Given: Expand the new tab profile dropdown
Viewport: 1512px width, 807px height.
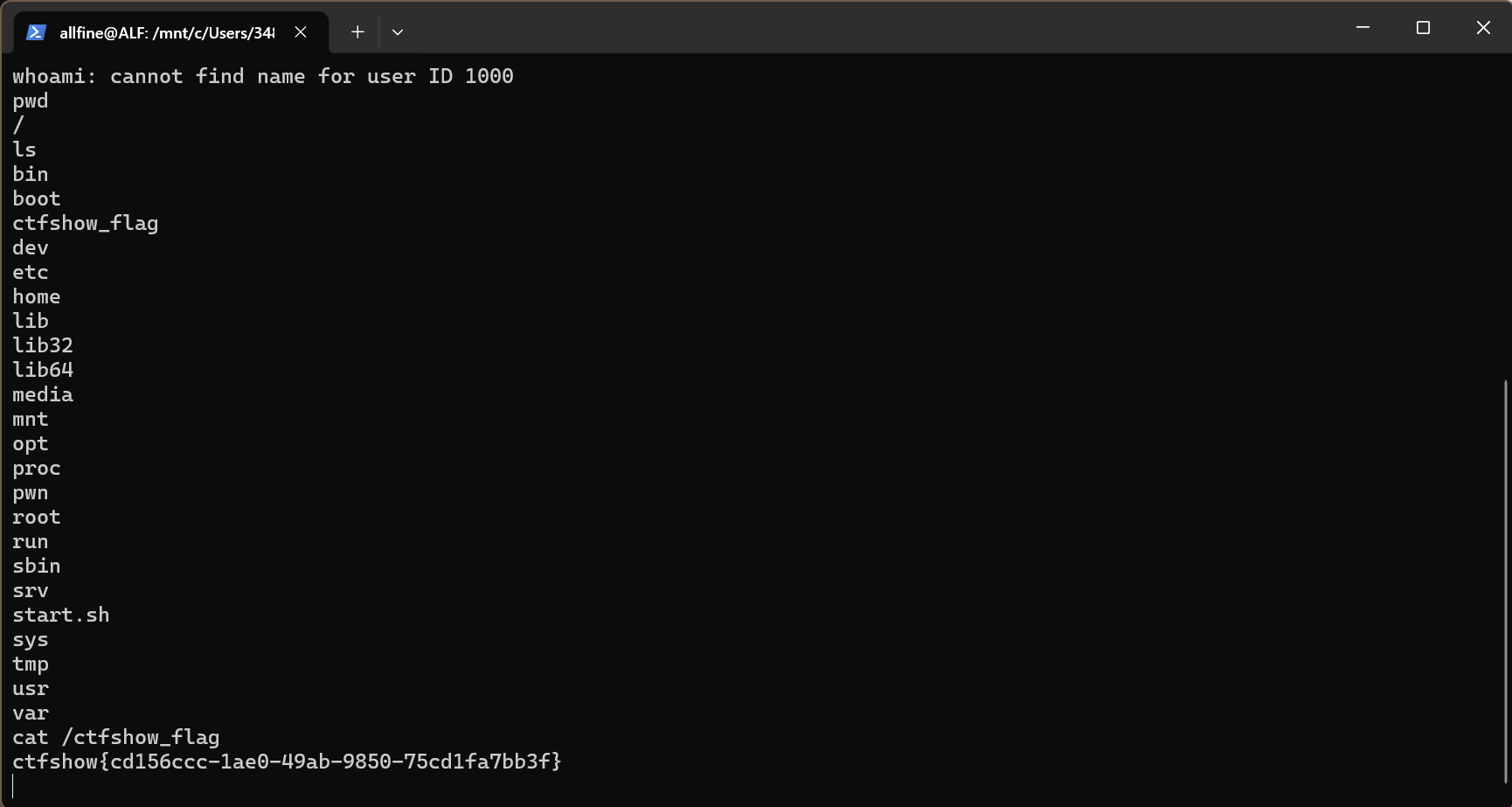Looking at the screenshot, I should pos(398,32).
